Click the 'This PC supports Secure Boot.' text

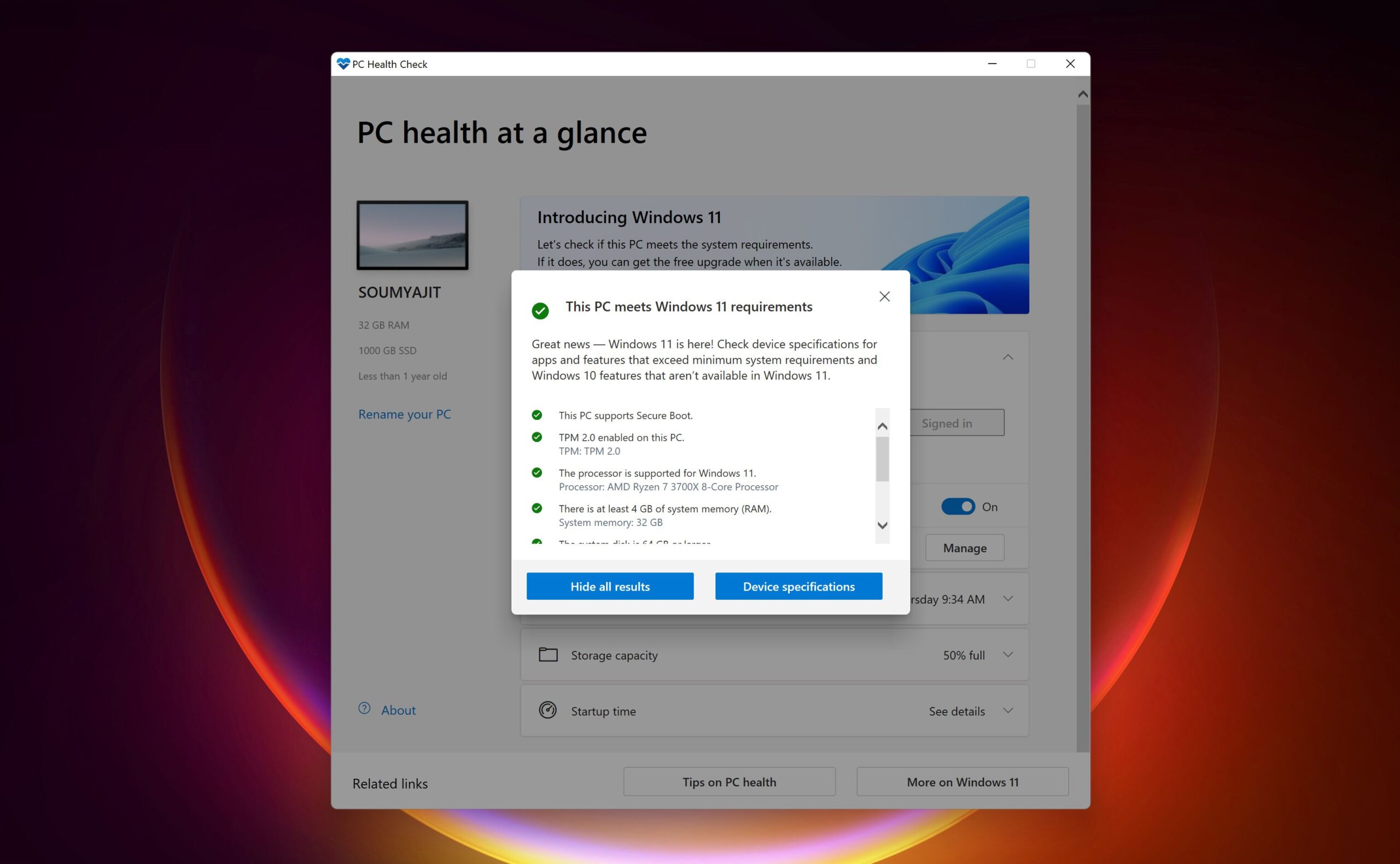[625, 416]
